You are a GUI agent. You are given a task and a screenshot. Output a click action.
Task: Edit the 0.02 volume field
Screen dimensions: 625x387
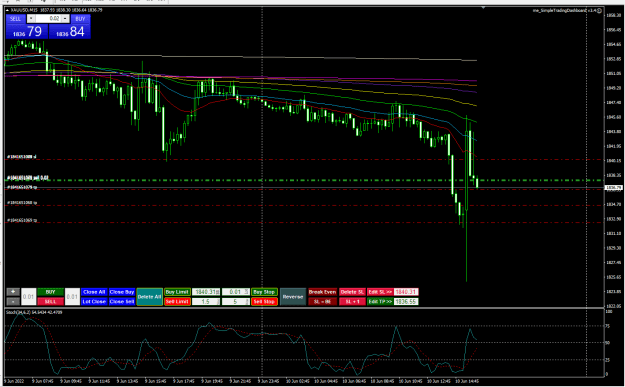[x=48, y=19]
